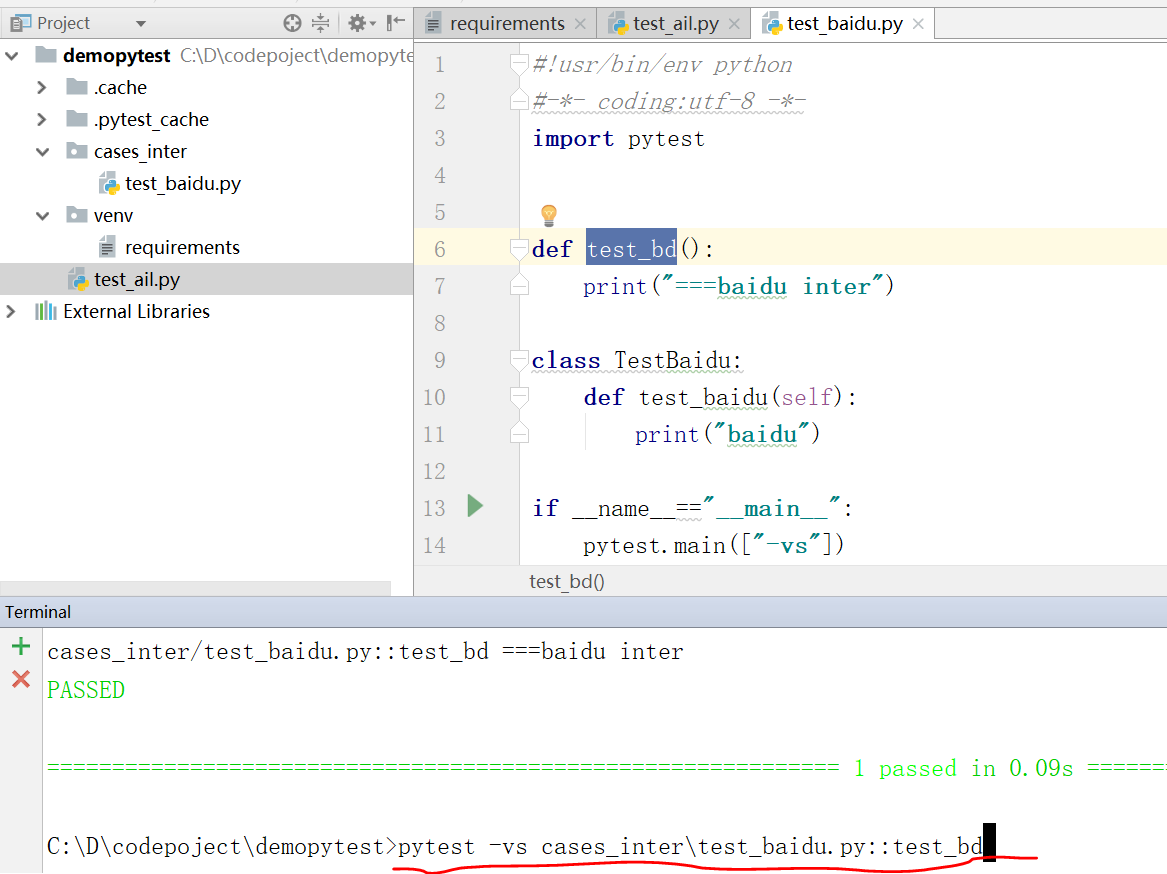This screenshot has height=874, width=1167.
Task: Click the requirements tab file icon
Action: pyautogui.click(x=433, y=24)
